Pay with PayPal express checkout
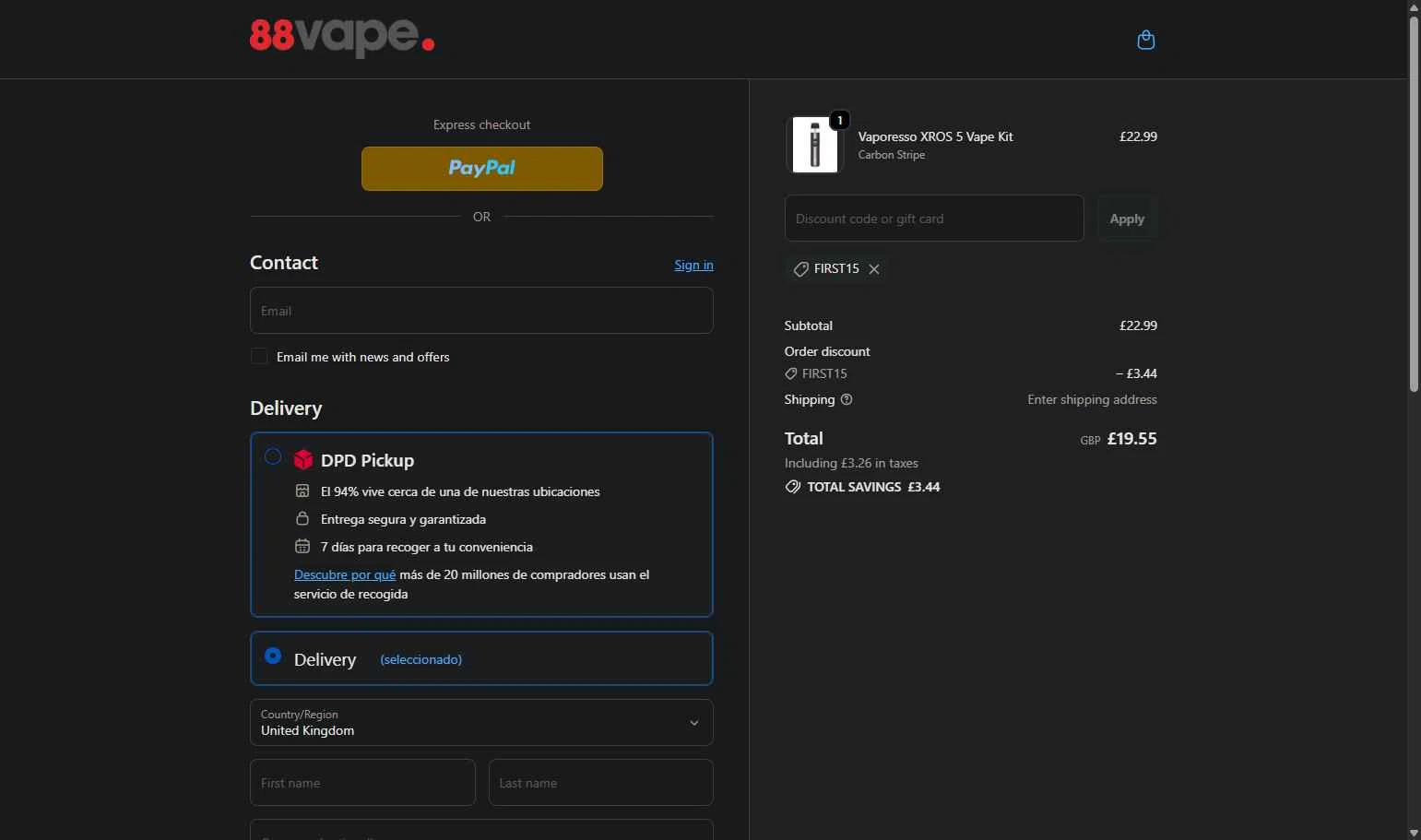The height and width of the screenshot is (840, 1421). [x=482, y=169]
